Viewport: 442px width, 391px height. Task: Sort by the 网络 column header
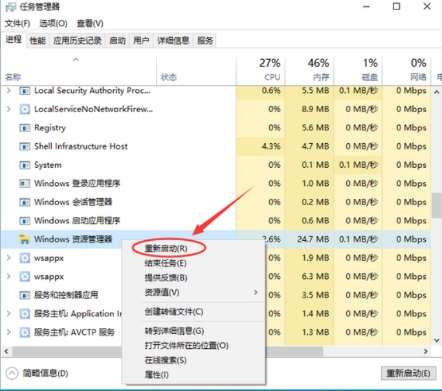point(418,77)
